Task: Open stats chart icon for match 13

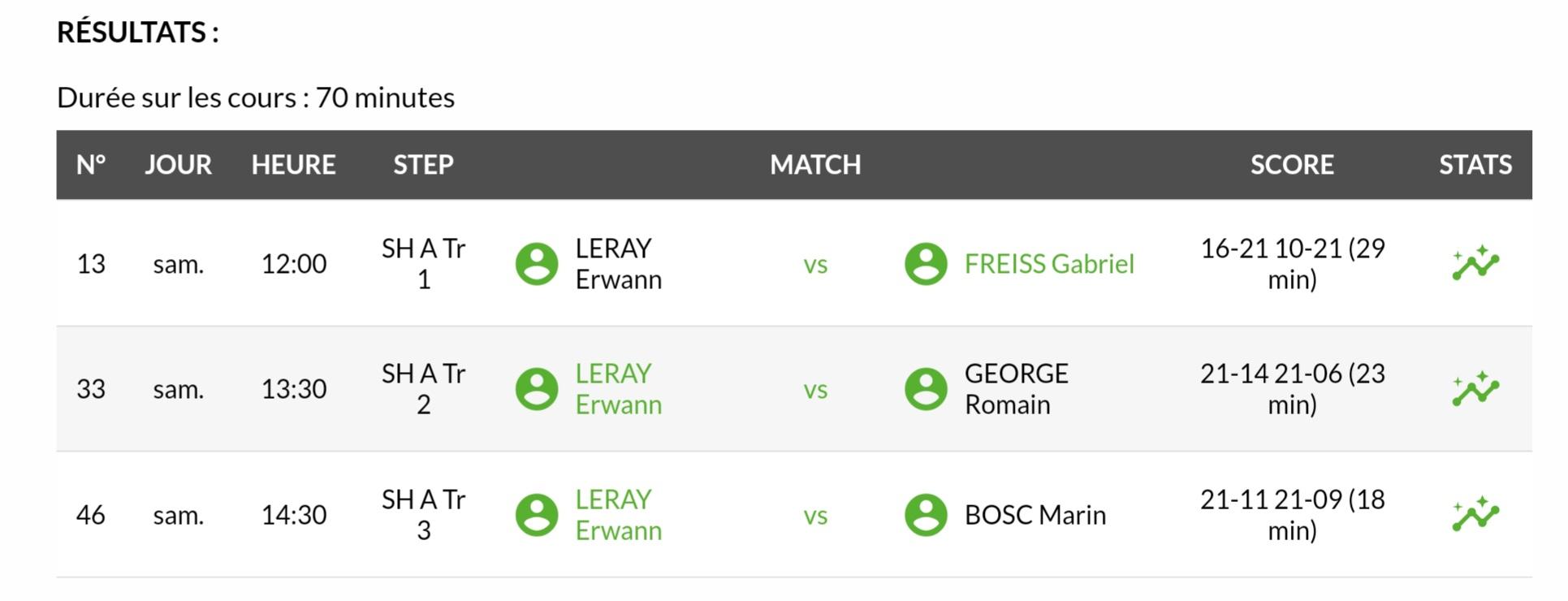Action: [1475, 263]
